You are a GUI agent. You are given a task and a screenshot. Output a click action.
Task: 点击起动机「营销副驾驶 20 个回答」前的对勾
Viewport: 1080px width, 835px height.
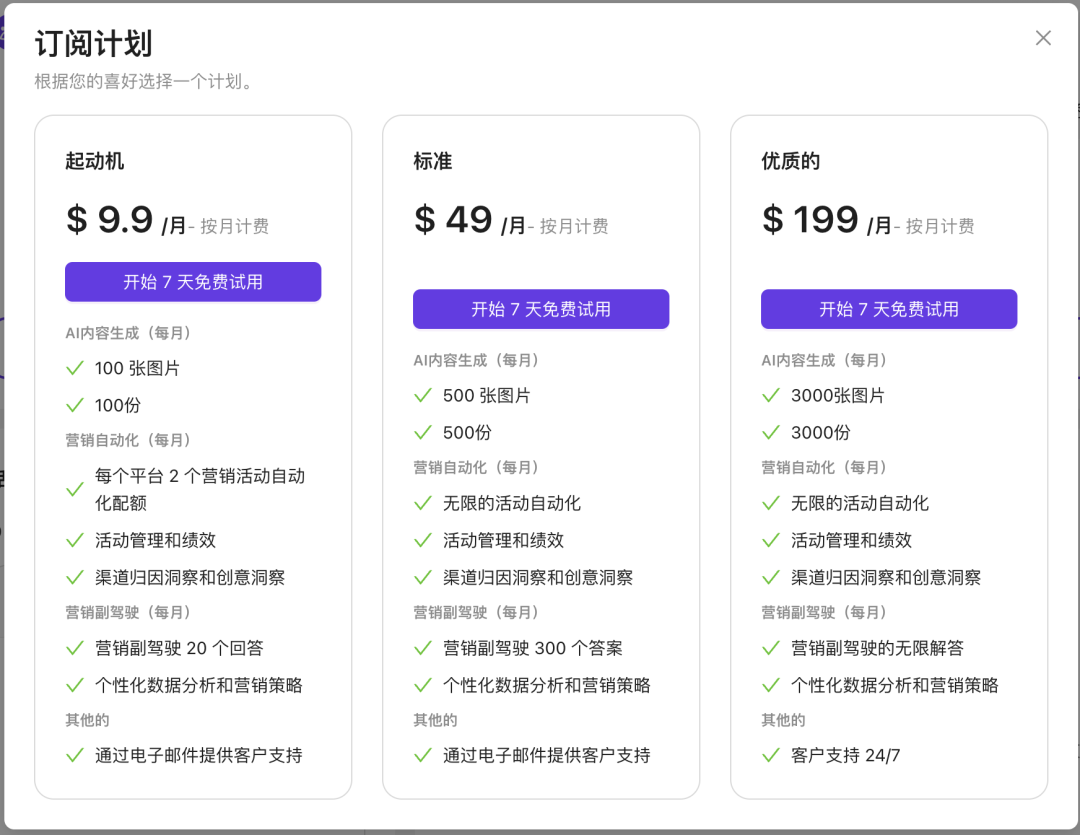pos(74,648)
